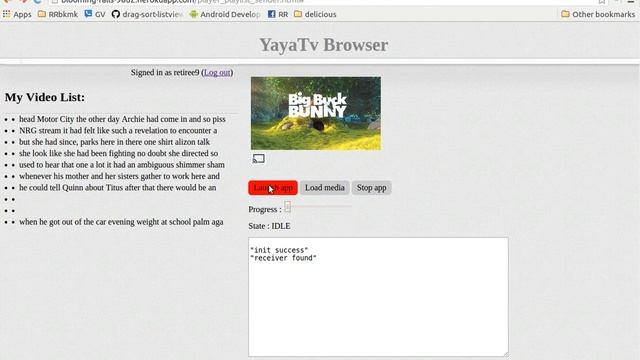Open the drag-sort-listview GitHub bookmark
640x360 pixels.
pyautogui.click(x=147, y=14)
